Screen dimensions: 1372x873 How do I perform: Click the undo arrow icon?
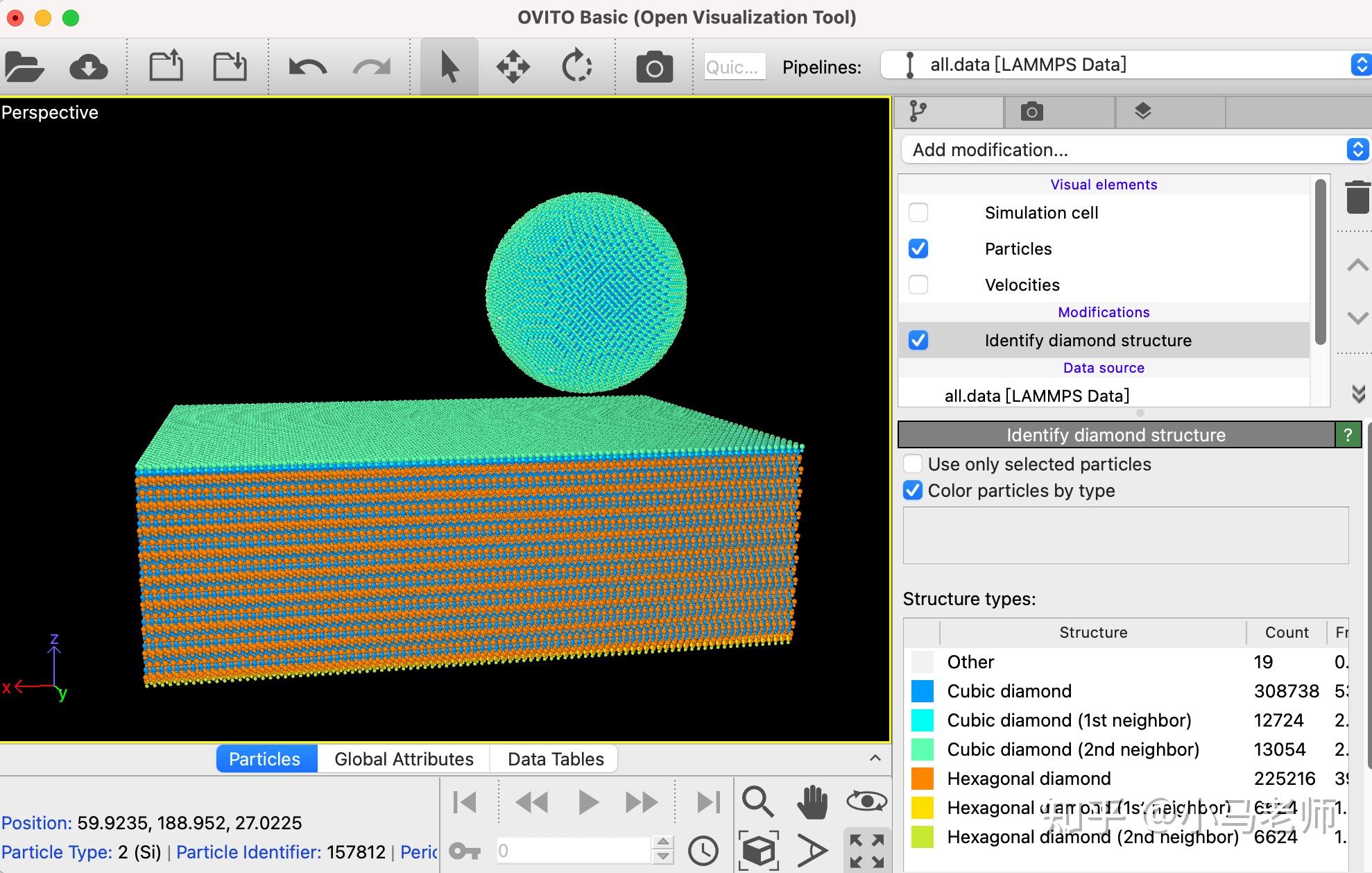click(x=307, y=67)
